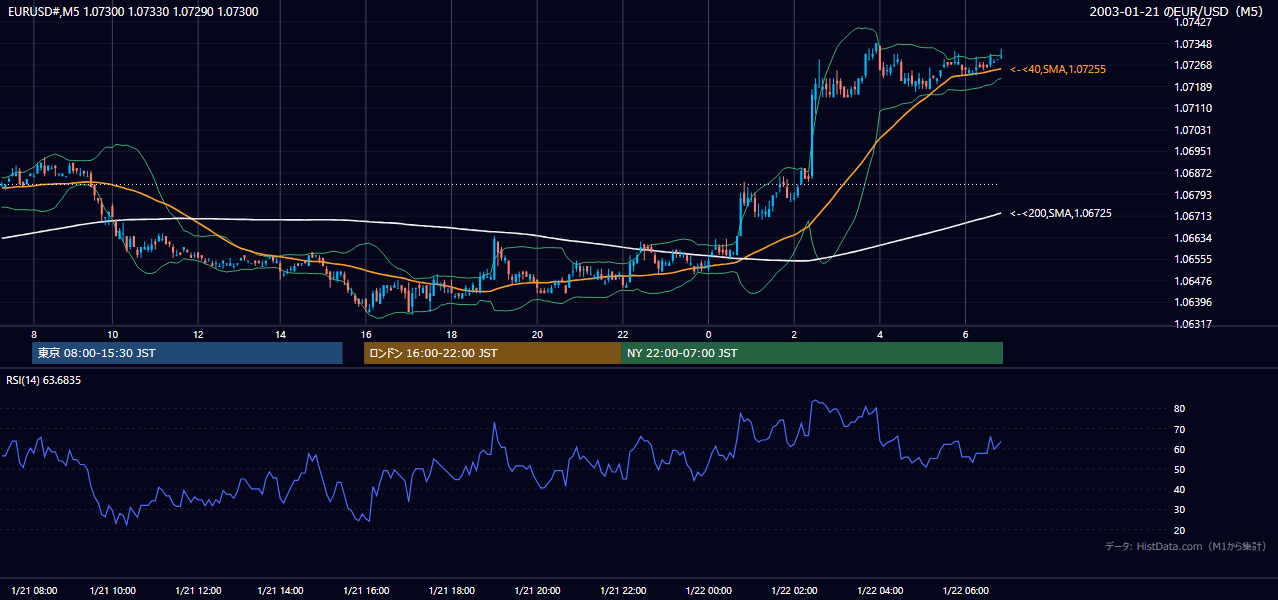1278x600 pixels.
Task: Click the RSI(14) 63.6835 indicator label
Action: tap(44, 380)
